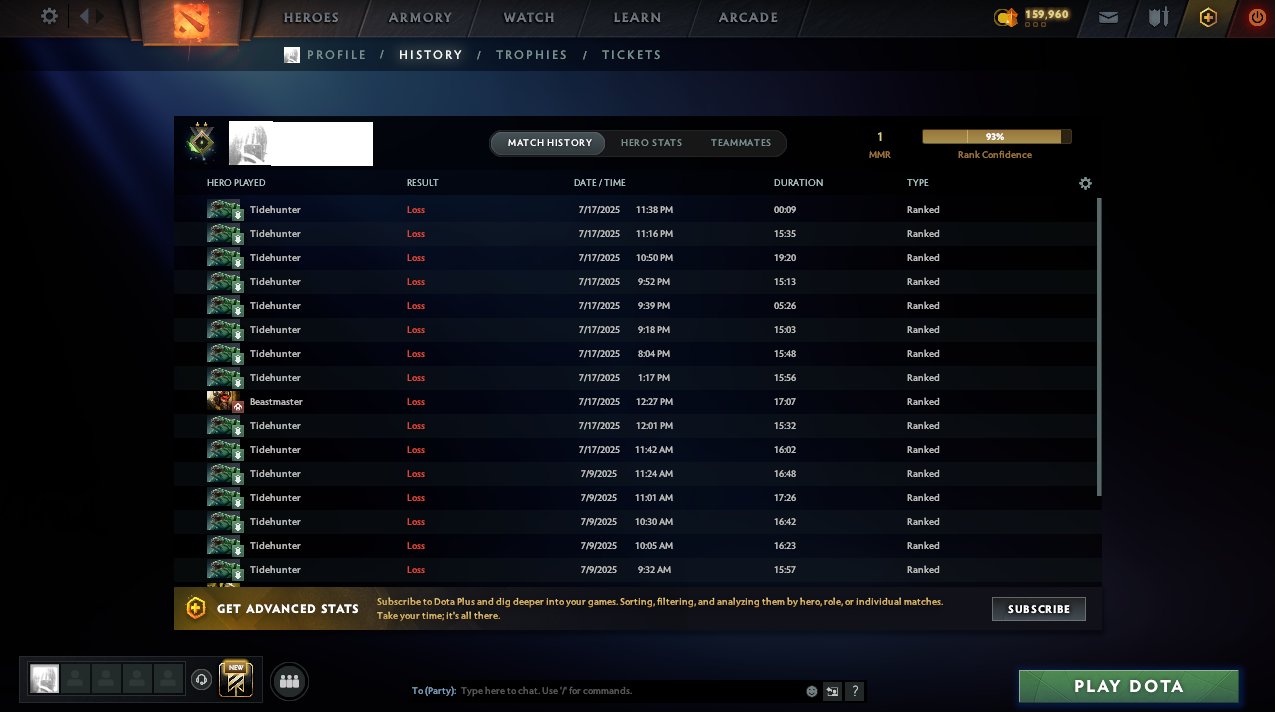Click the SUBSCRIBE button

point(1038,609)
